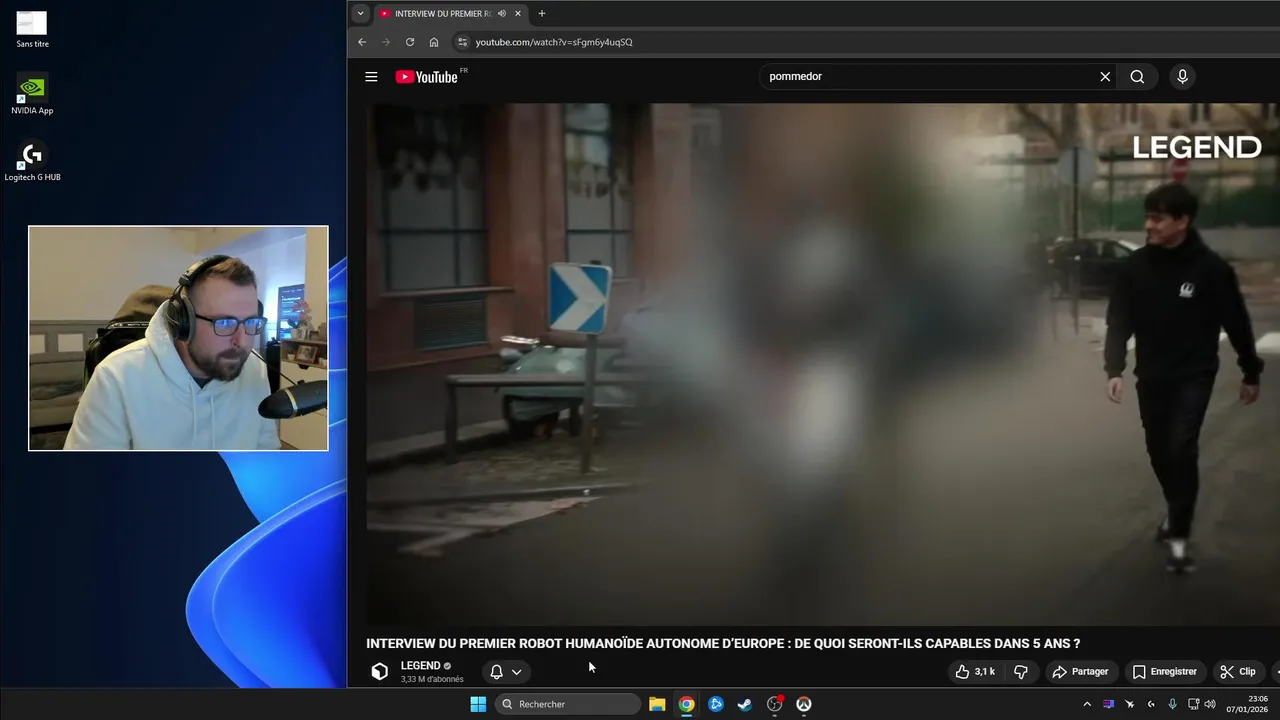Viewport: 1280px width, 720px height.
Task: Visit the LEGEND channel name link
Action: coord(420,666)
